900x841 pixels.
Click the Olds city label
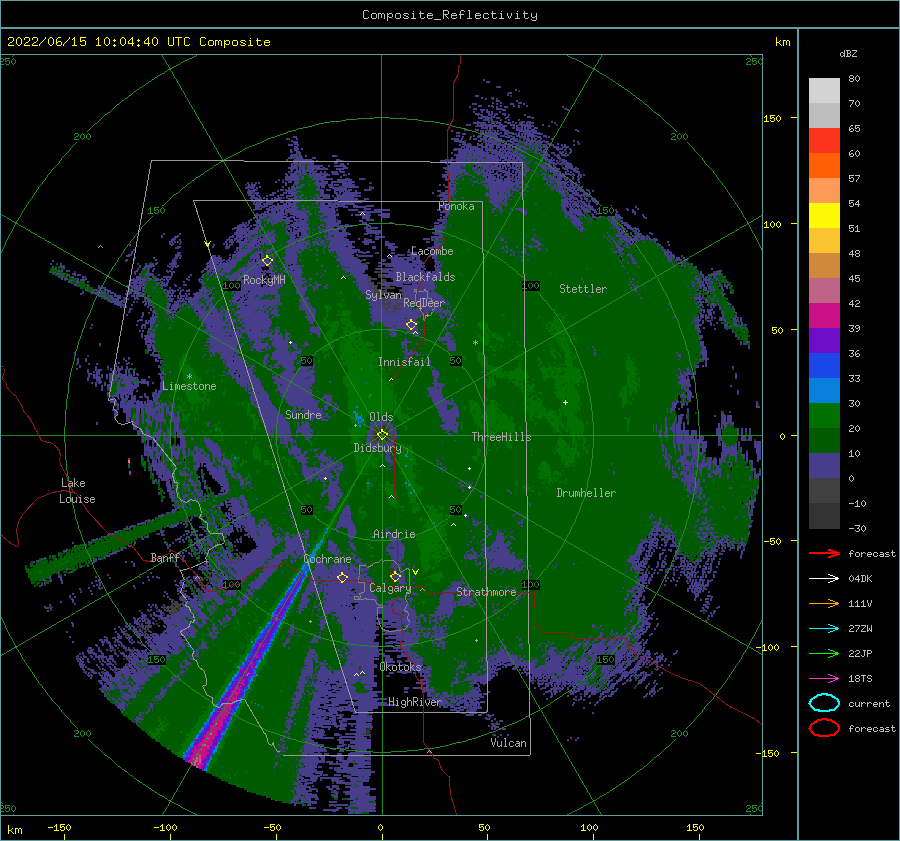[381, 417]
